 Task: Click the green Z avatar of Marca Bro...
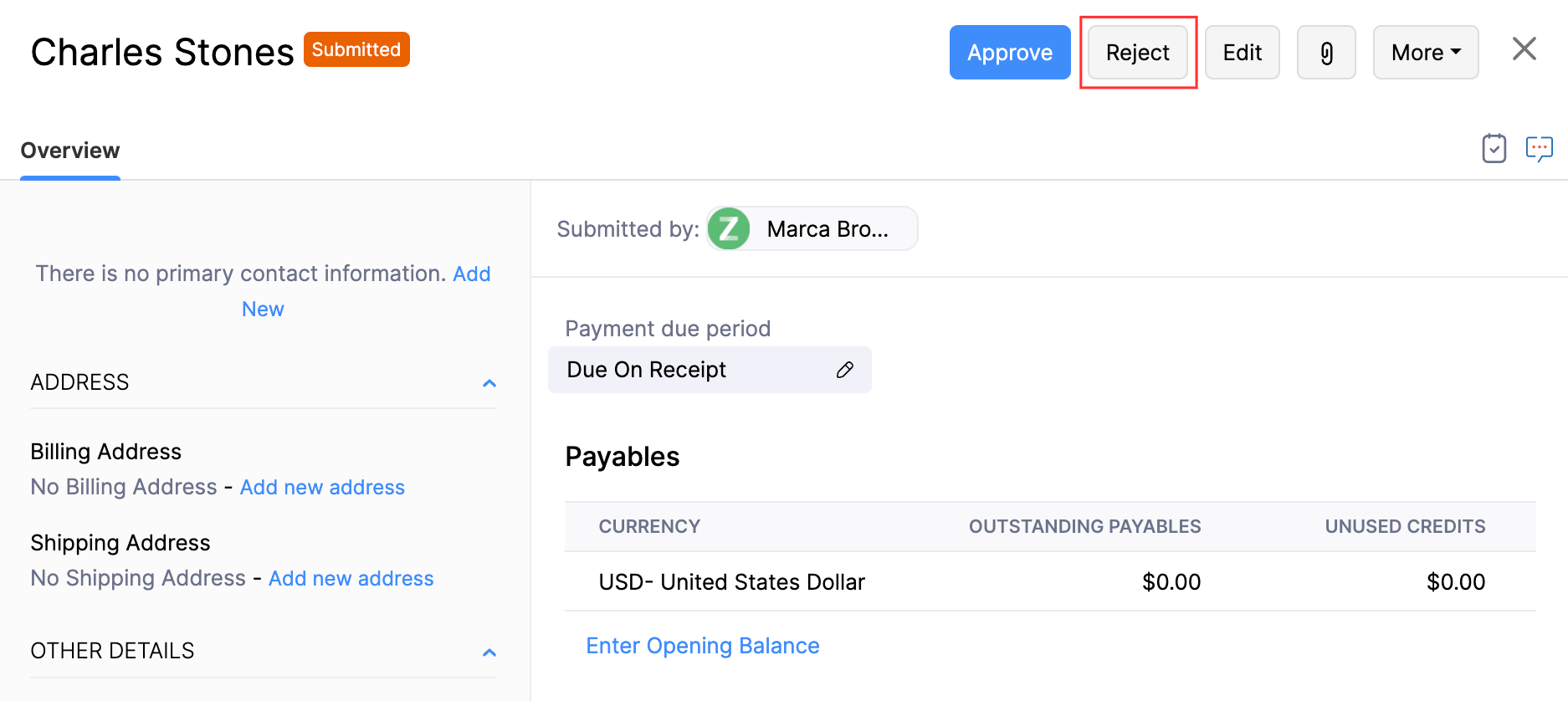pyautogui.click(x=729, y=228)
